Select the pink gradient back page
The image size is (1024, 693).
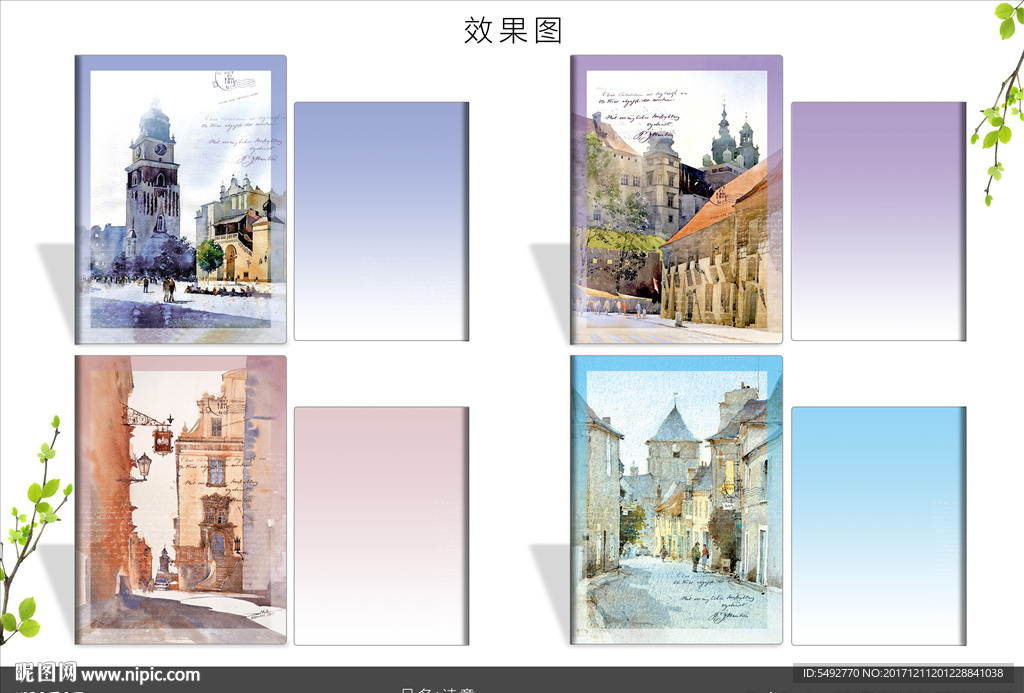pyautogui.click(x=381, y=526)
